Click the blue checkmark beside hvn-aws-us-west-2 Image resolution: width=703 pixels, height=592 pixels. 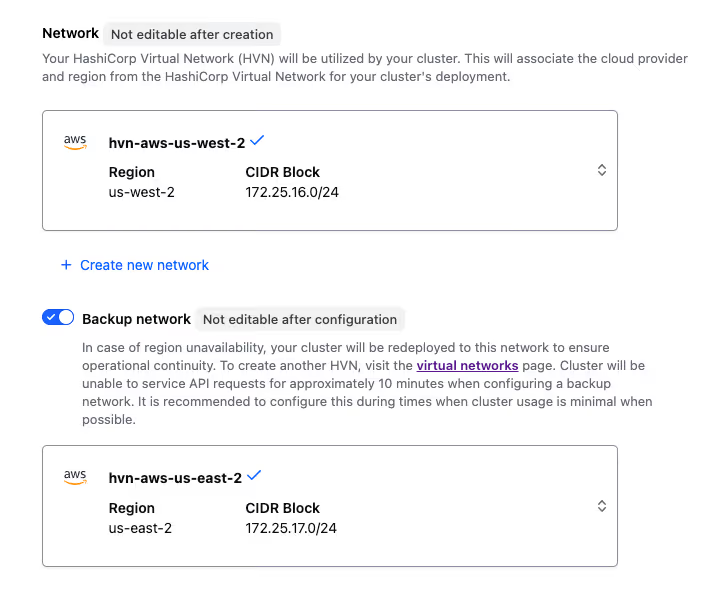click(x=256, y=141)
